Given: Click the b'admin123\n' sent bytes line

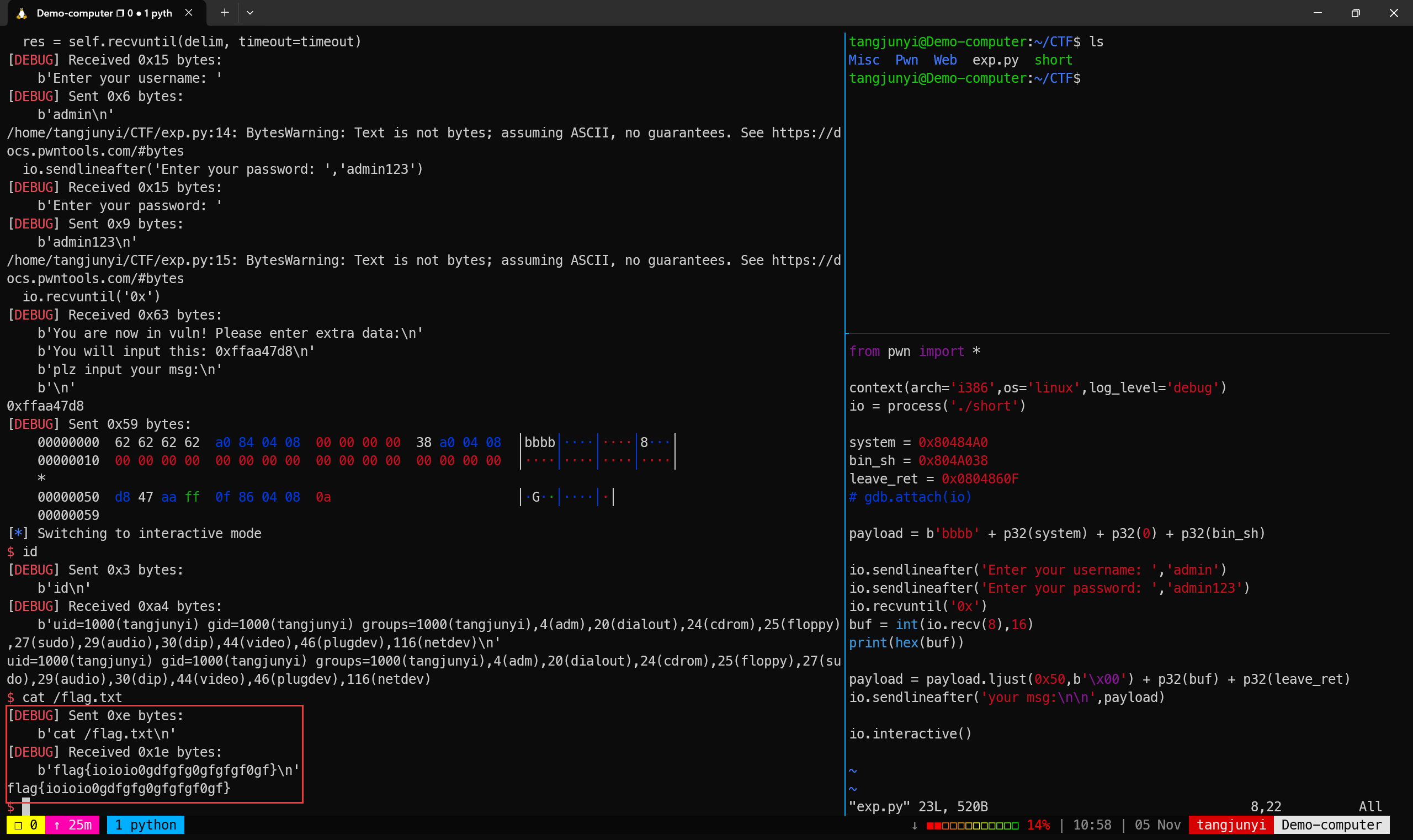Looking at the screenshot, I should 88,242.
